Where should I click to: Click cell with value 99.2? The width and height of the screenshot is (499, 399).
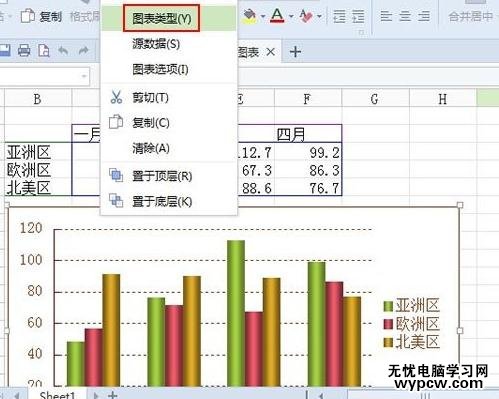click(x=307, y=153)
